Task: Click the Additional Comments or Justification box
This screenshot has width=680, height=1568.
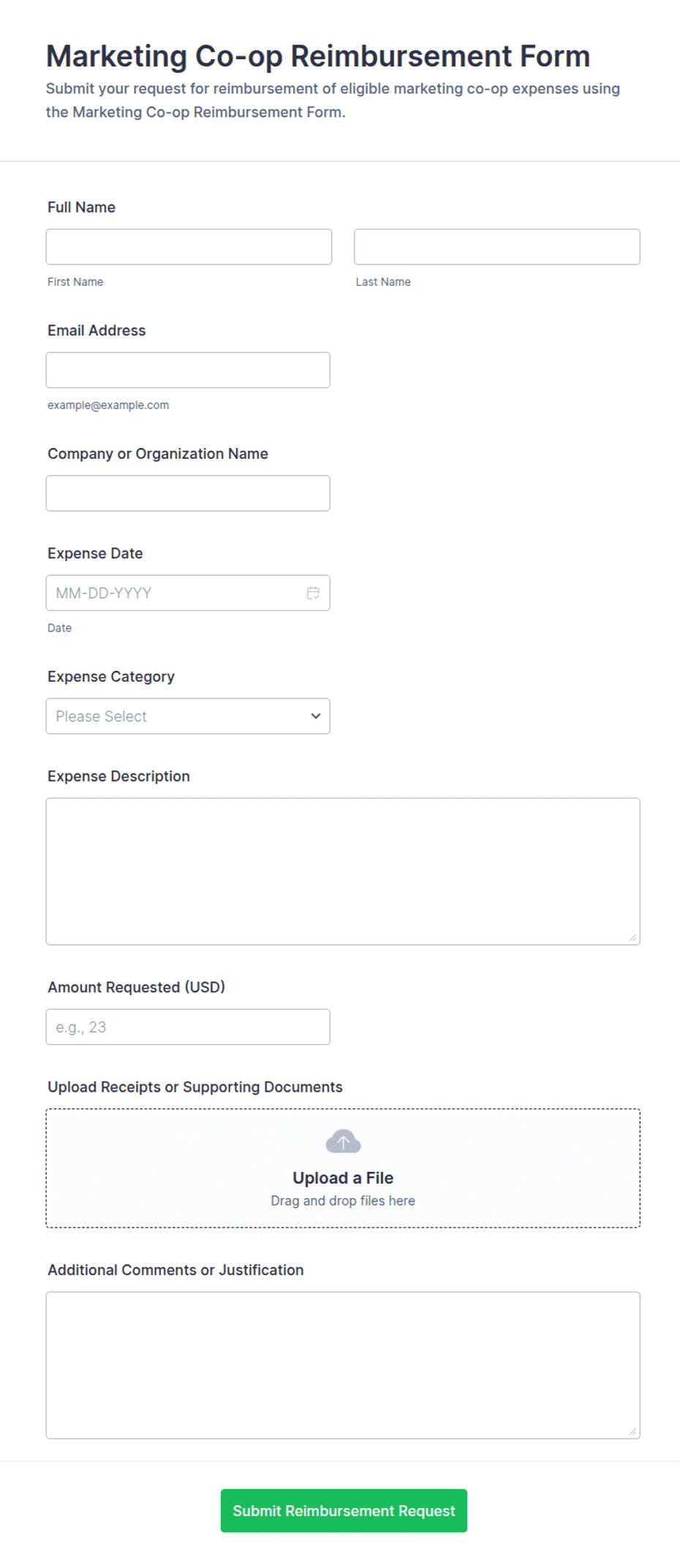Action: (x=343, y=1365)
